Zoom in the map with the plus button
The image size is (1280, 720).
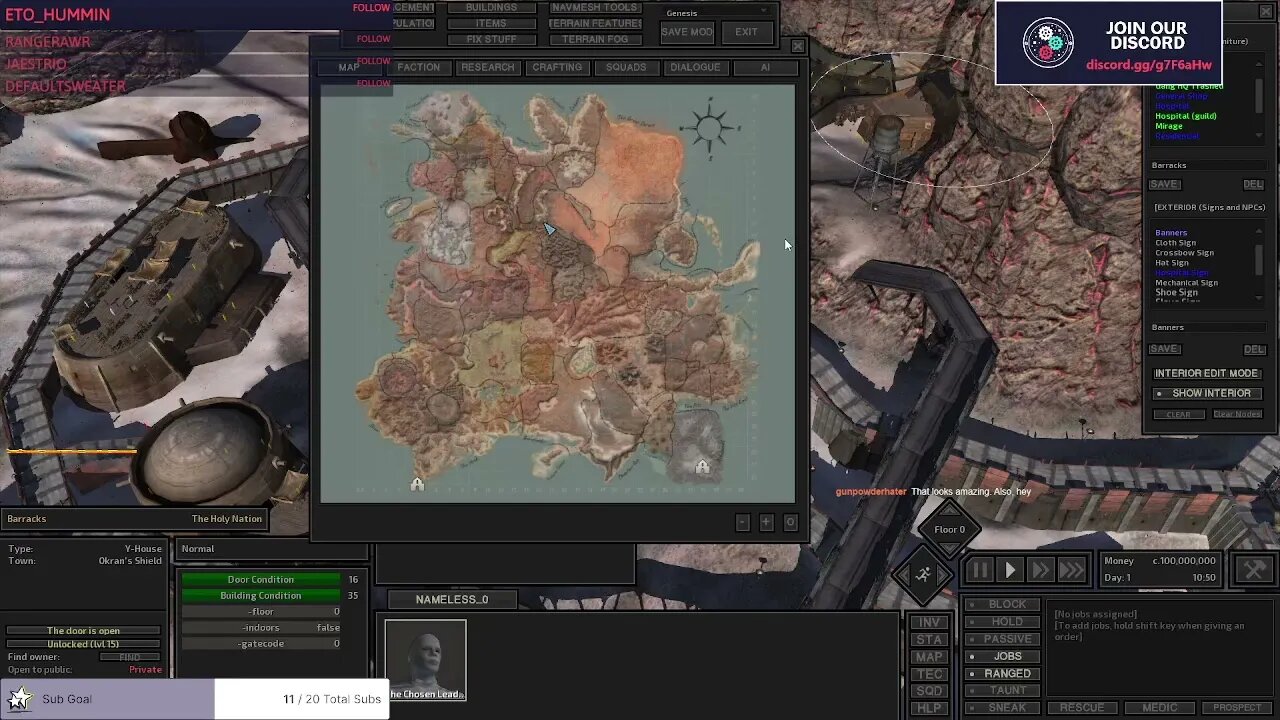pyautogui.click(x=766, y=522)
